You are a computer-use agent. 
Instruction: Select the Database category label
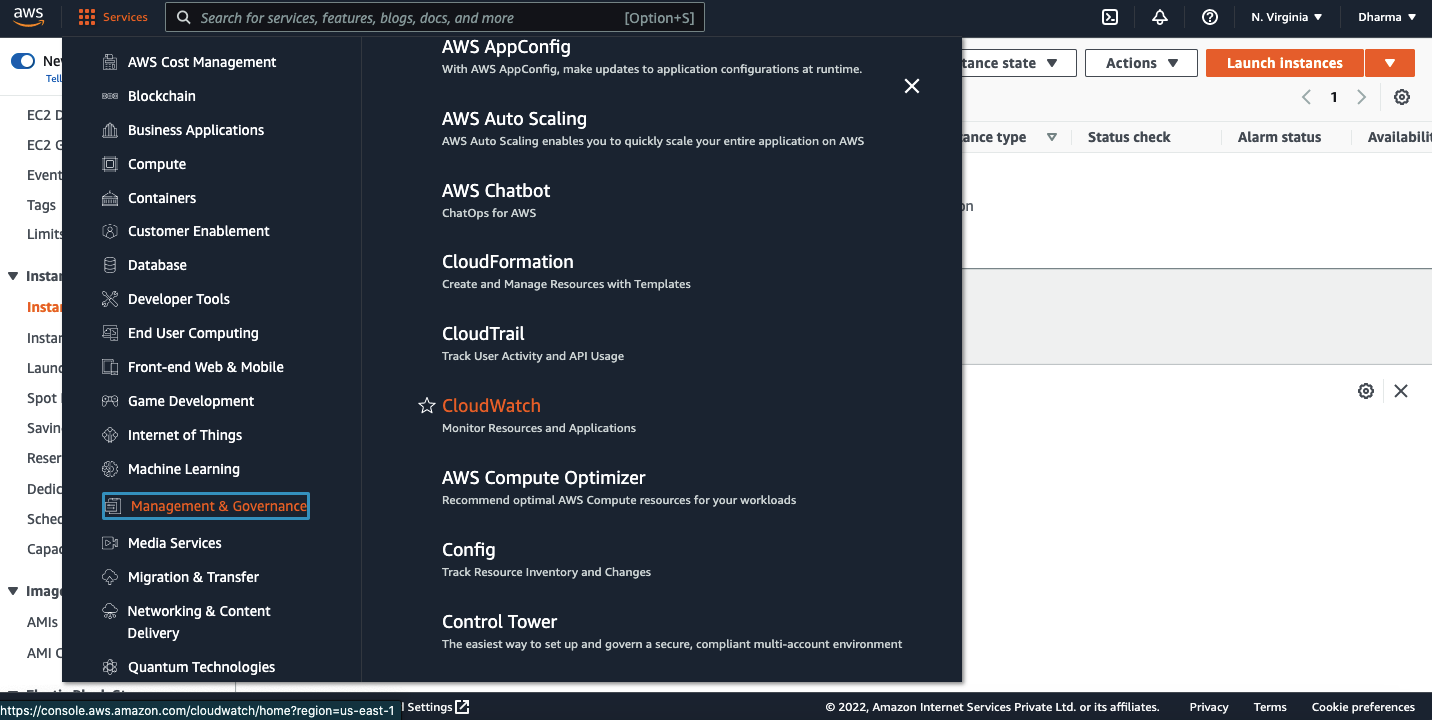pos(157,265)
